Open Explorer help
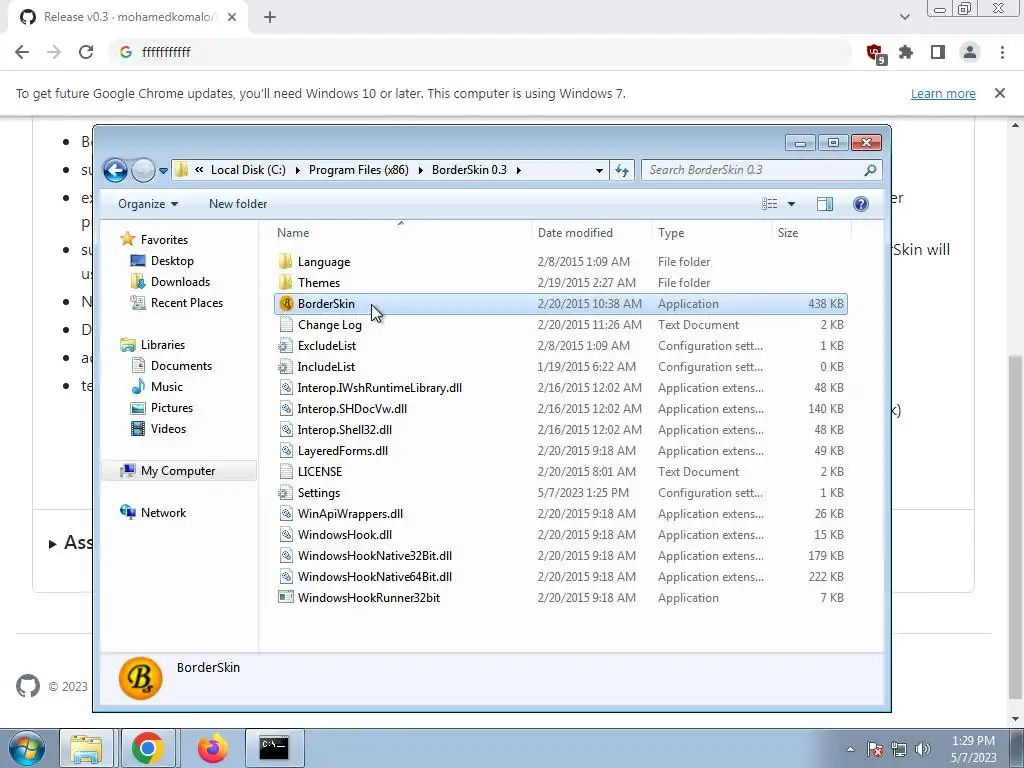 coord(861,204)
